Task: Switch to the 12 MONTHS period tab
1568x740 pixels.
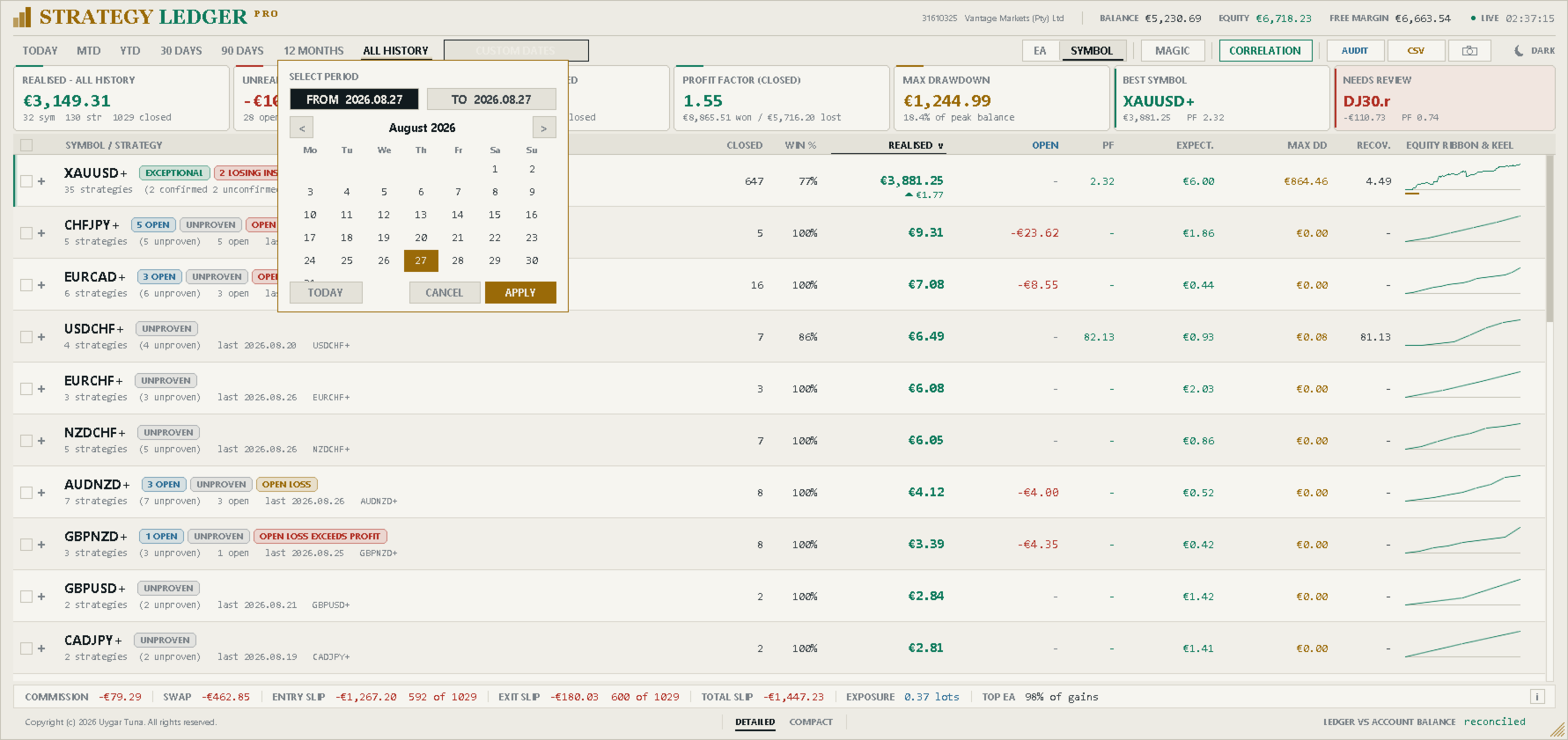Action: click(x=313, y=51)
